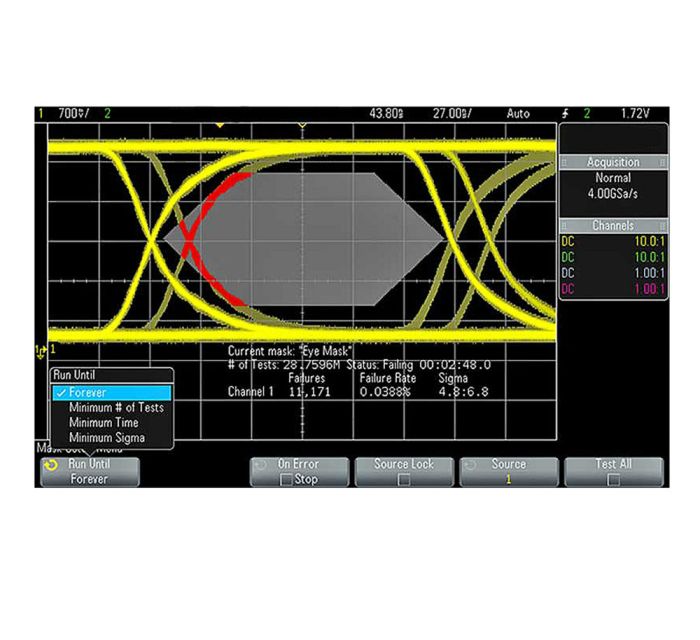The height and width of the screenshot is (640, 700).
Task: Click the hollow time reference triangle marker
Action: [302, 125]
